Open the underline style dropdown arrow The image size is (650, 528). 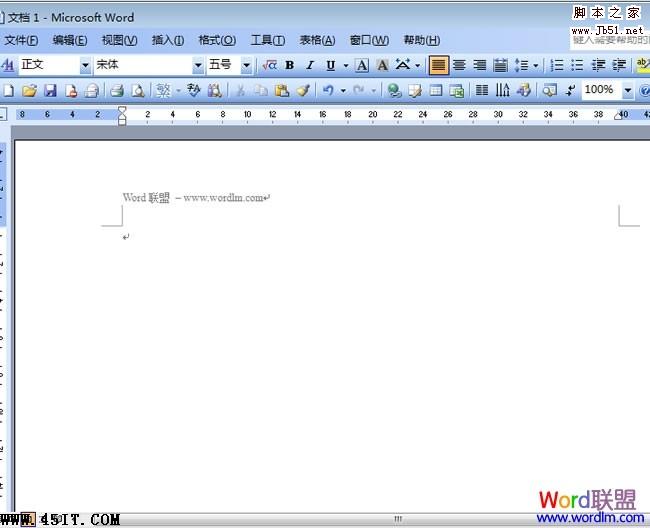(x=346, y=65)
